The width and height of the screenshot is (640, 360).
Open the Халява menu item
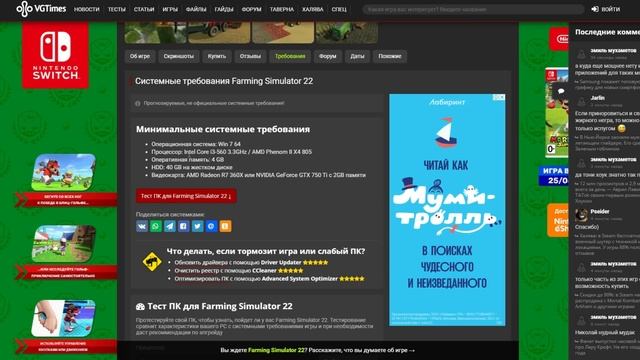[x=313, y=9]
